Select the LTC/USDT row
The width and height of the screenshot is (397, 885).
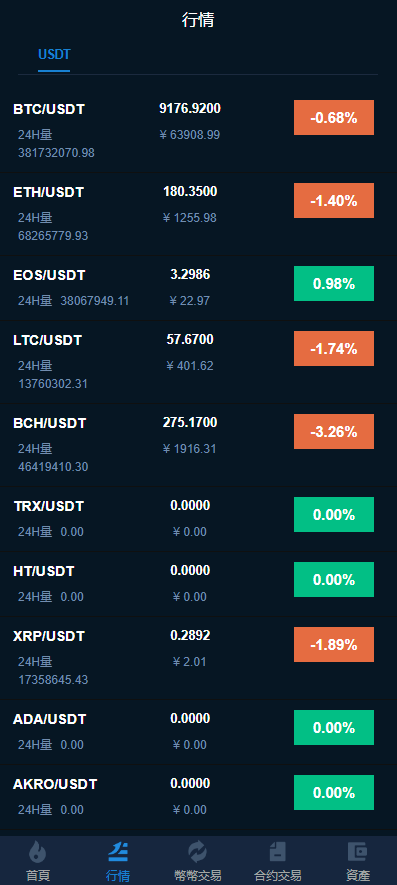pos(198,362)
